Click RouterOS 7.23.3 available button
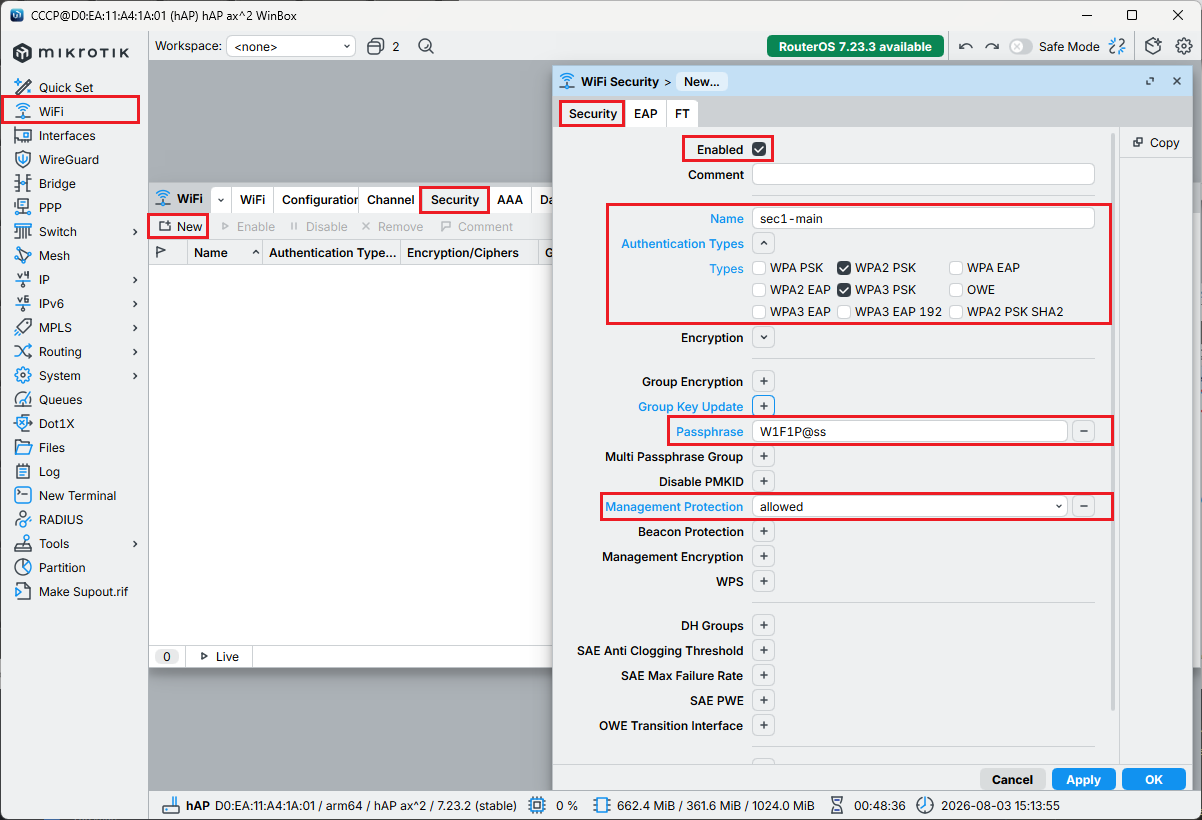The width and height of the screenshot is (1202, 820). [x=855, y=46]
